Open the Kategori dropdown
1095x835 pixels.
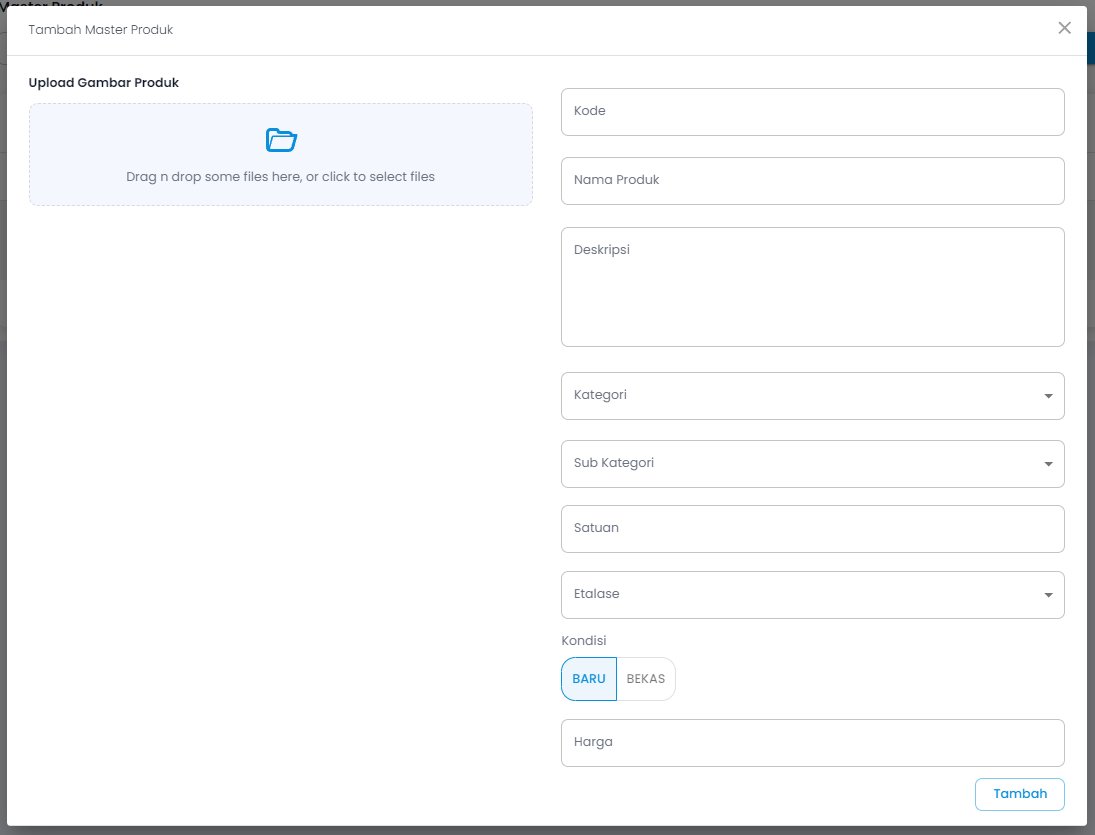(x=813, y=396)
